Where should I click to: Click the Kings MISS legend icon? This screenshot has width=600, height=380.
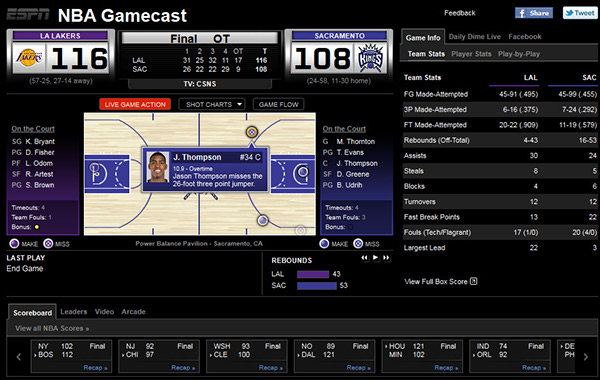(x=358, y=244)
